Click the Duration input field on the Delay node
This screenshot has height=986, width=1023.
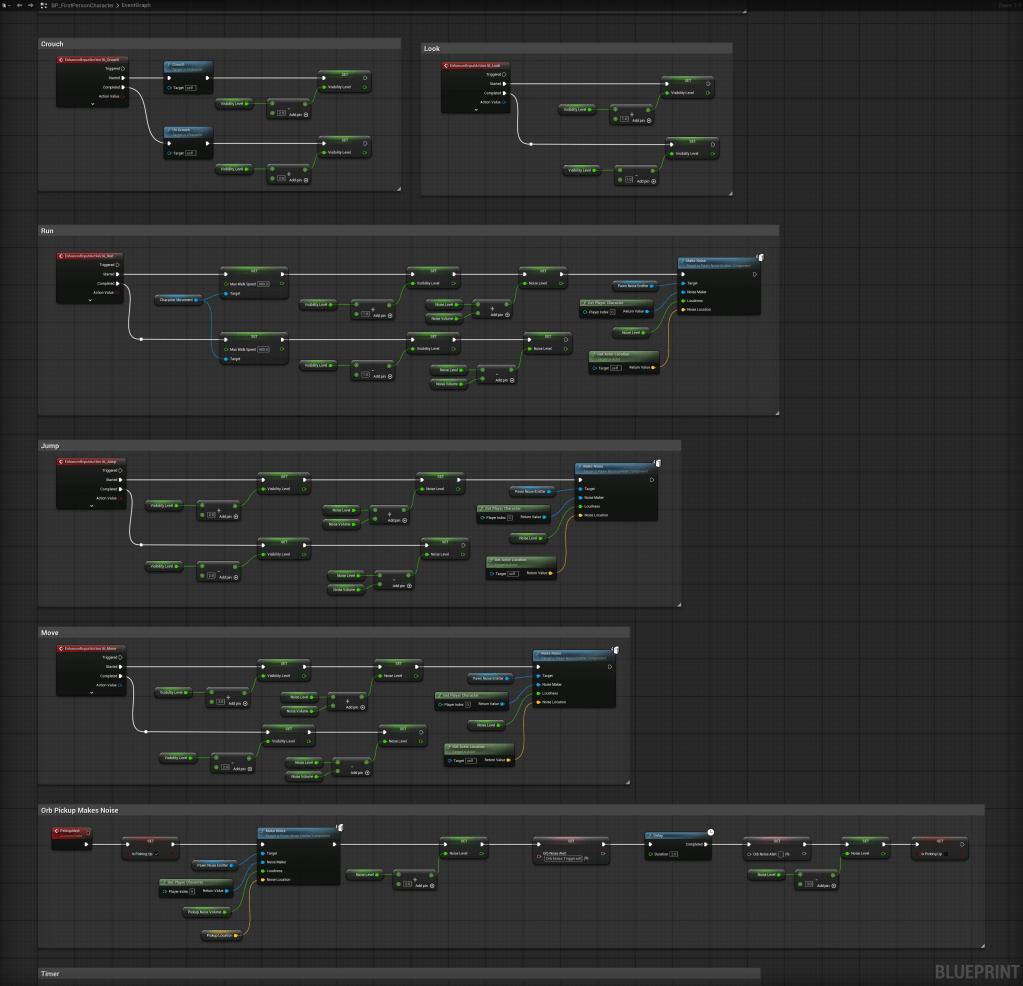tap(674, 854)
